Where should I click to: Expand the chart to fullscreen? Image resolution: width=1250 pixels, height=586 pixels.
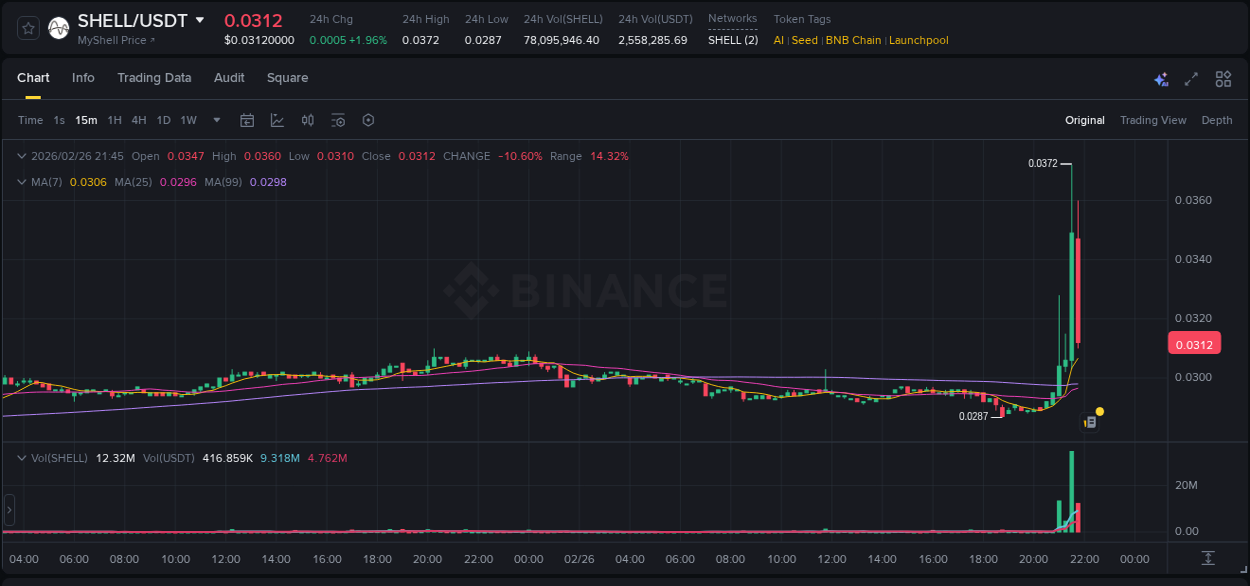1192,78
